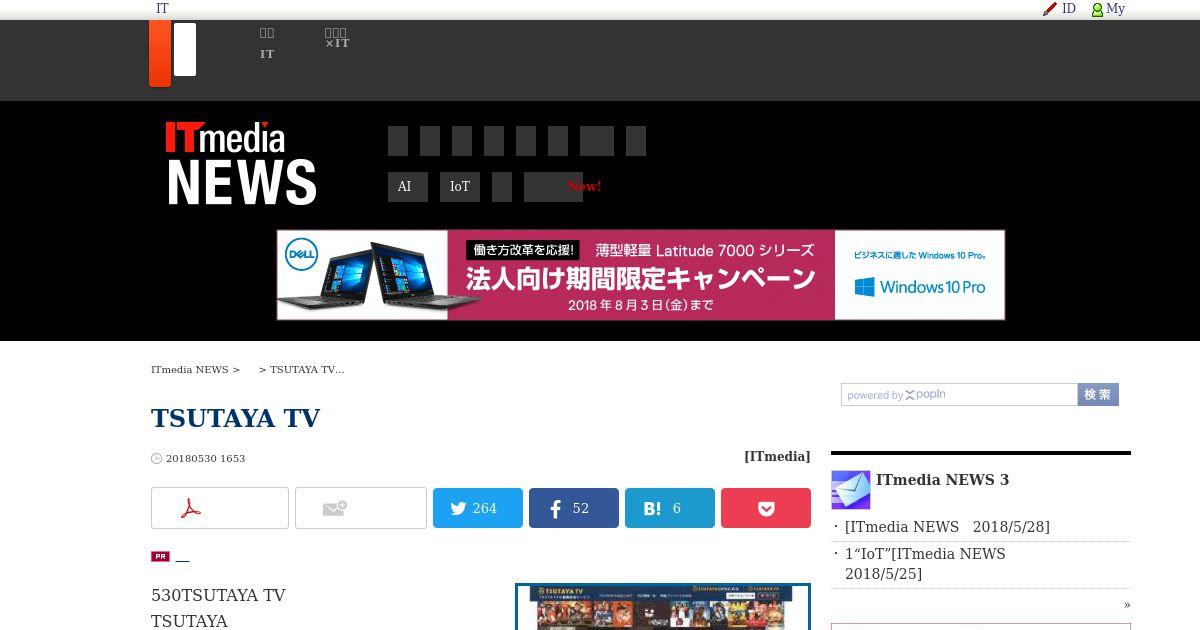Share on Twitter with 264 count
Screen dimensions: 1200x630
point(478,508)
